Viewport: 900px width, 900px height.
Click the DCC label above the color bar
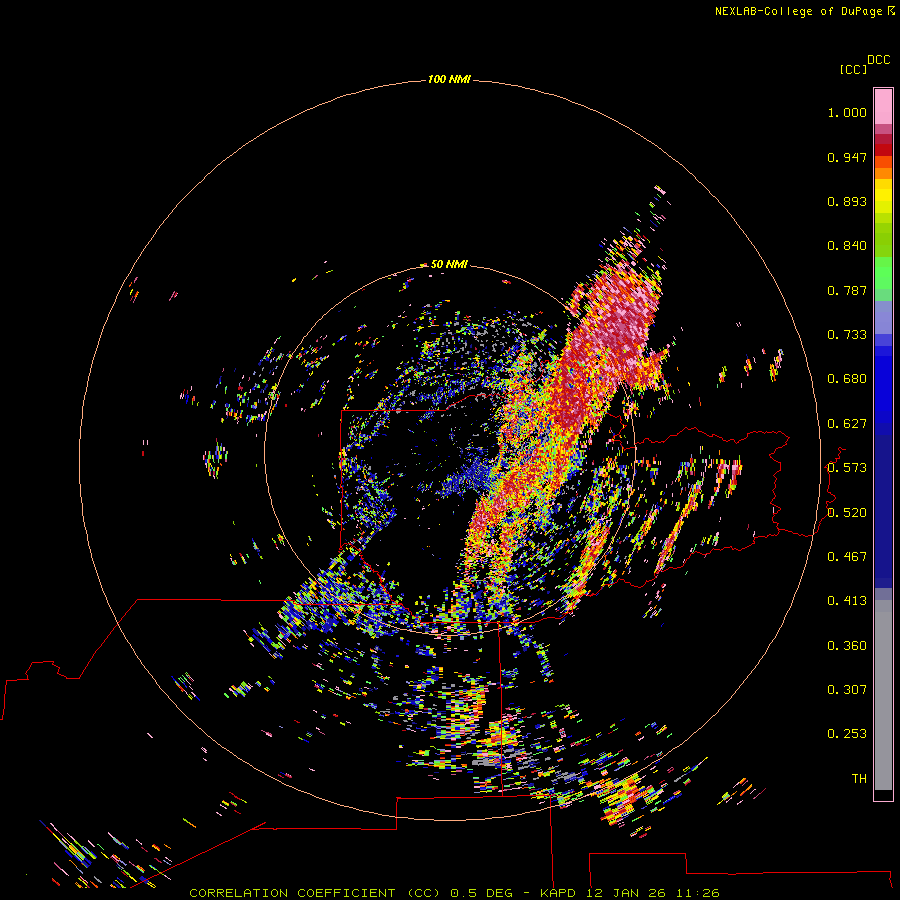pyautogui.click(x=879, y=59)
